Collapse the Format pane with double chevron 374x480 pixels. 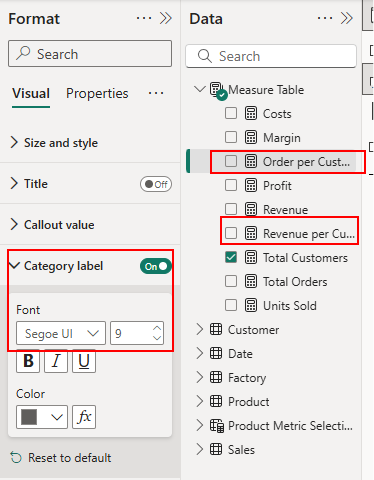pyautogui.click(x=166, y=18)
